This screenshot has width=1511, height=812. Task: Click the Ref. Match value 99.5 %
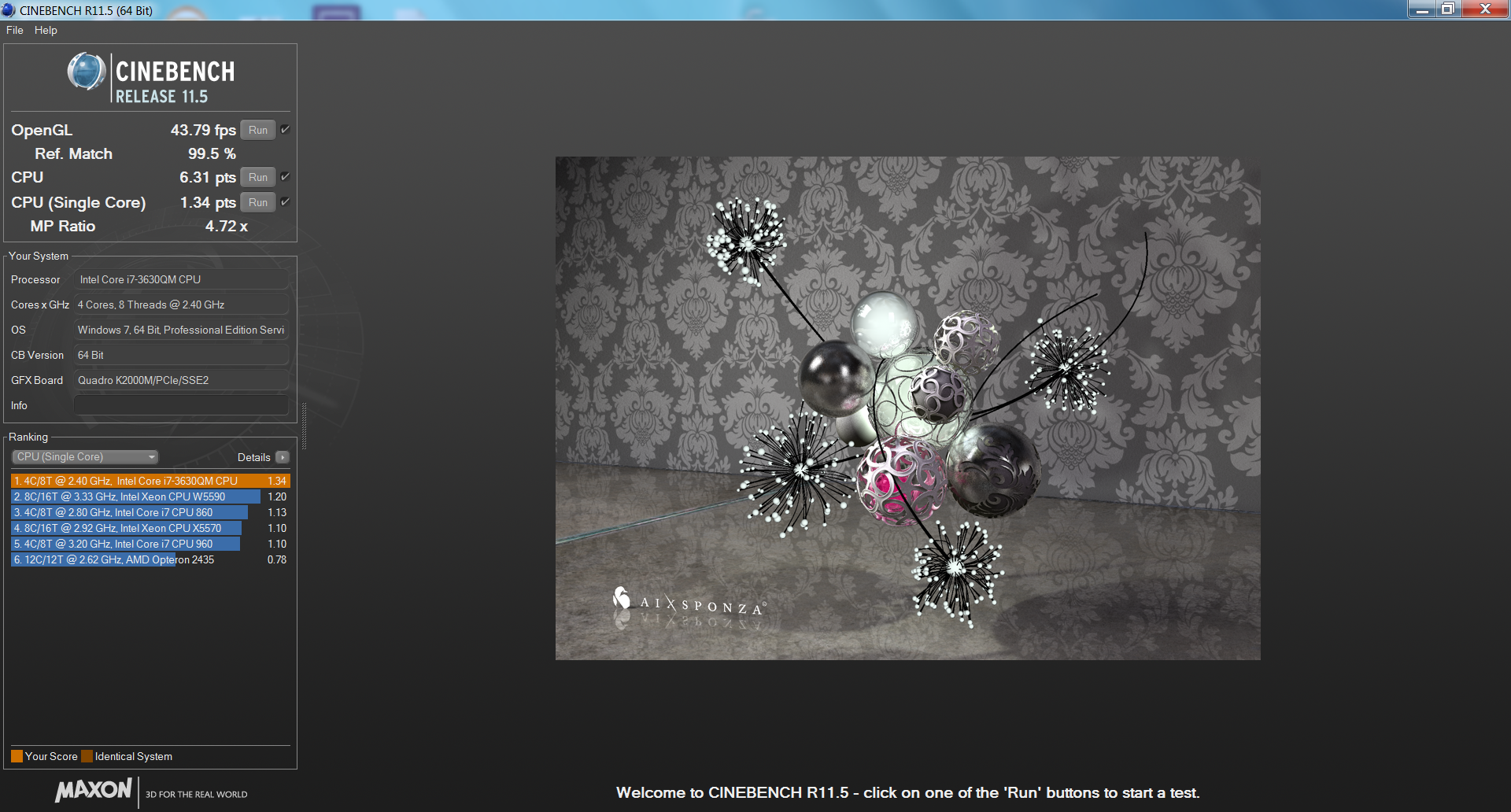[x=212, y=153]
